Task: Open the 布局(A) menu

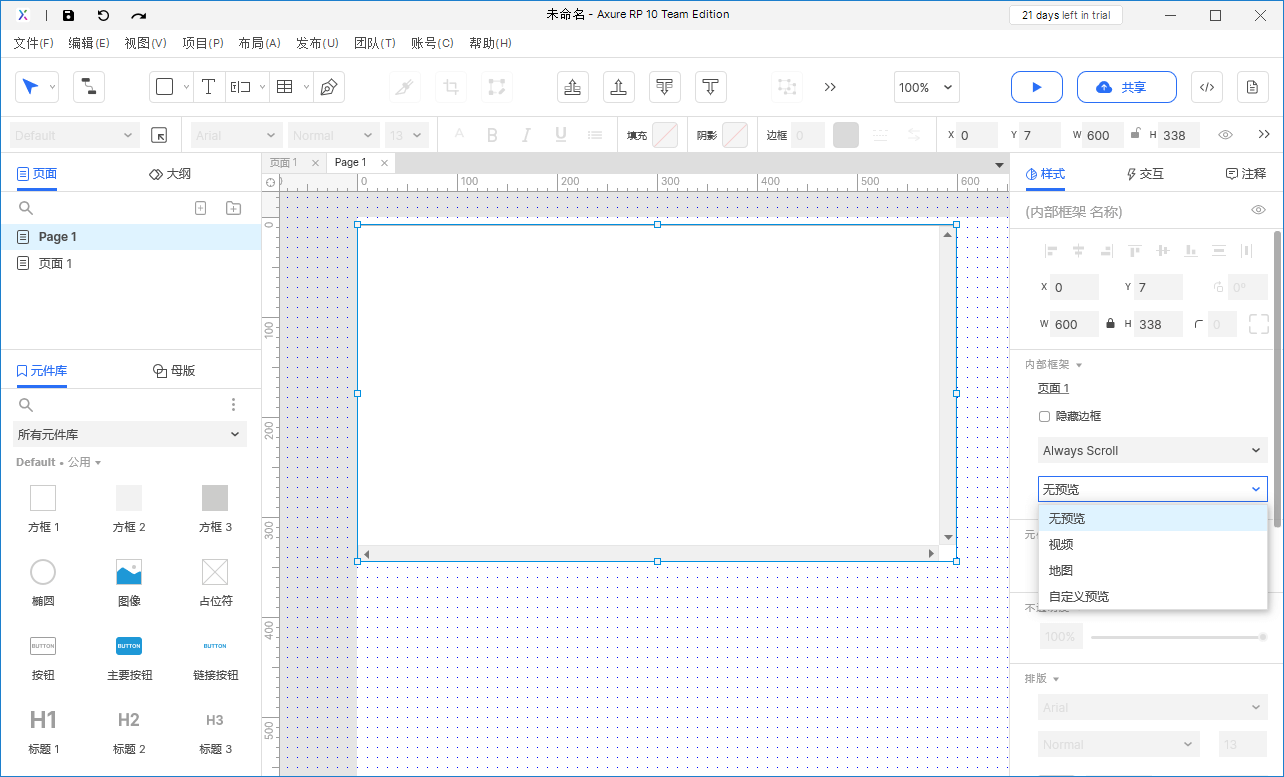Action: tap(259, 43)
